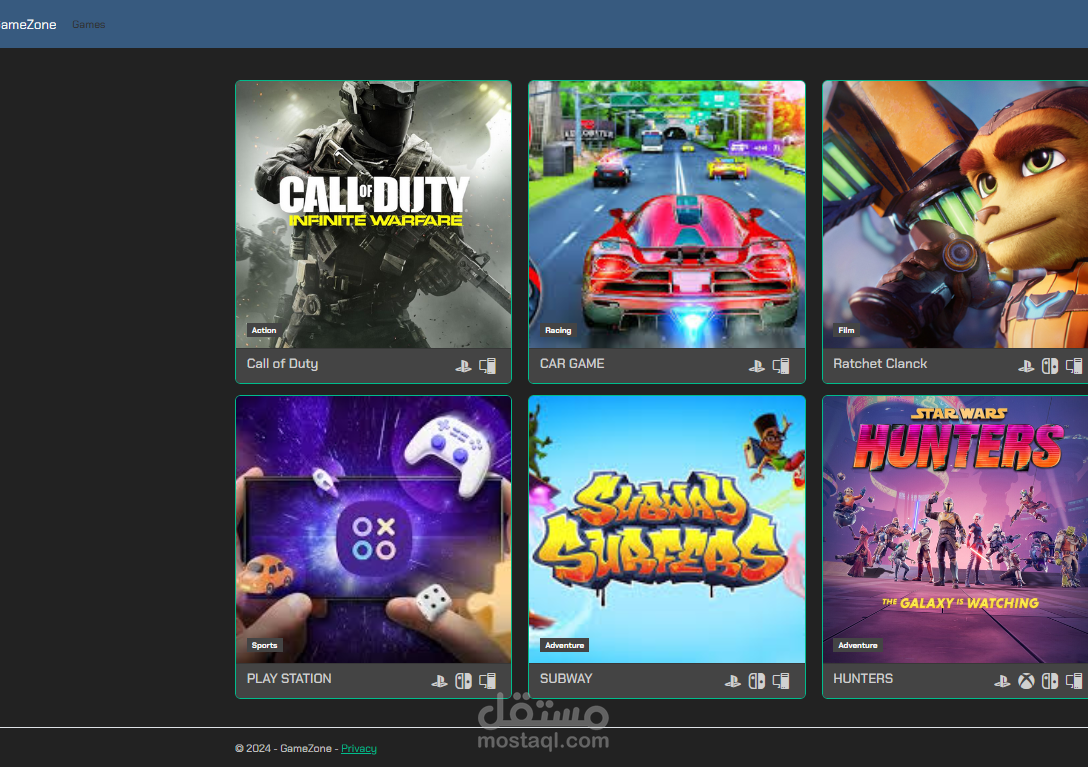1088x767 pixels.
Task: Click the PC icon on SUBWAY card
Action: coord(781,681)
